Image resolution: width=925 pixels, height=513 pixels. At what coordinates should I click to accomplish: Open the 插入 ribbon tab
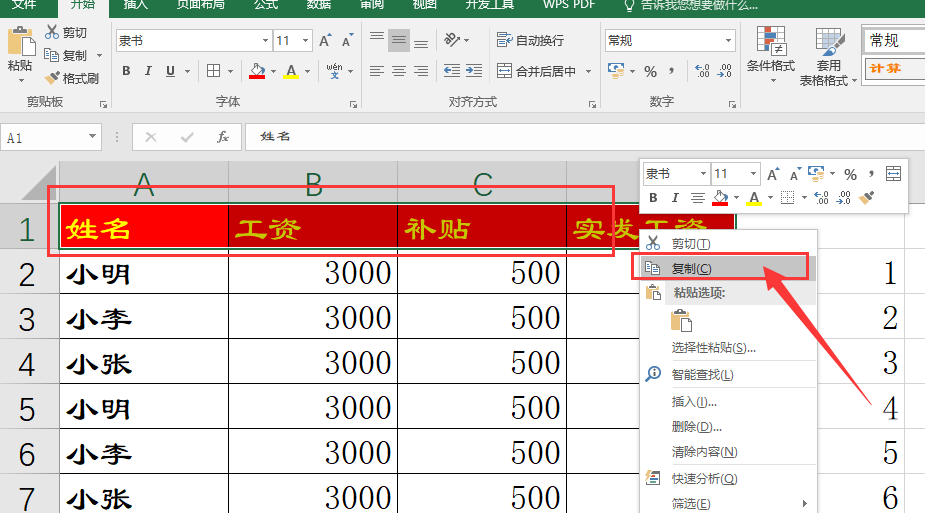coord(135,5)
